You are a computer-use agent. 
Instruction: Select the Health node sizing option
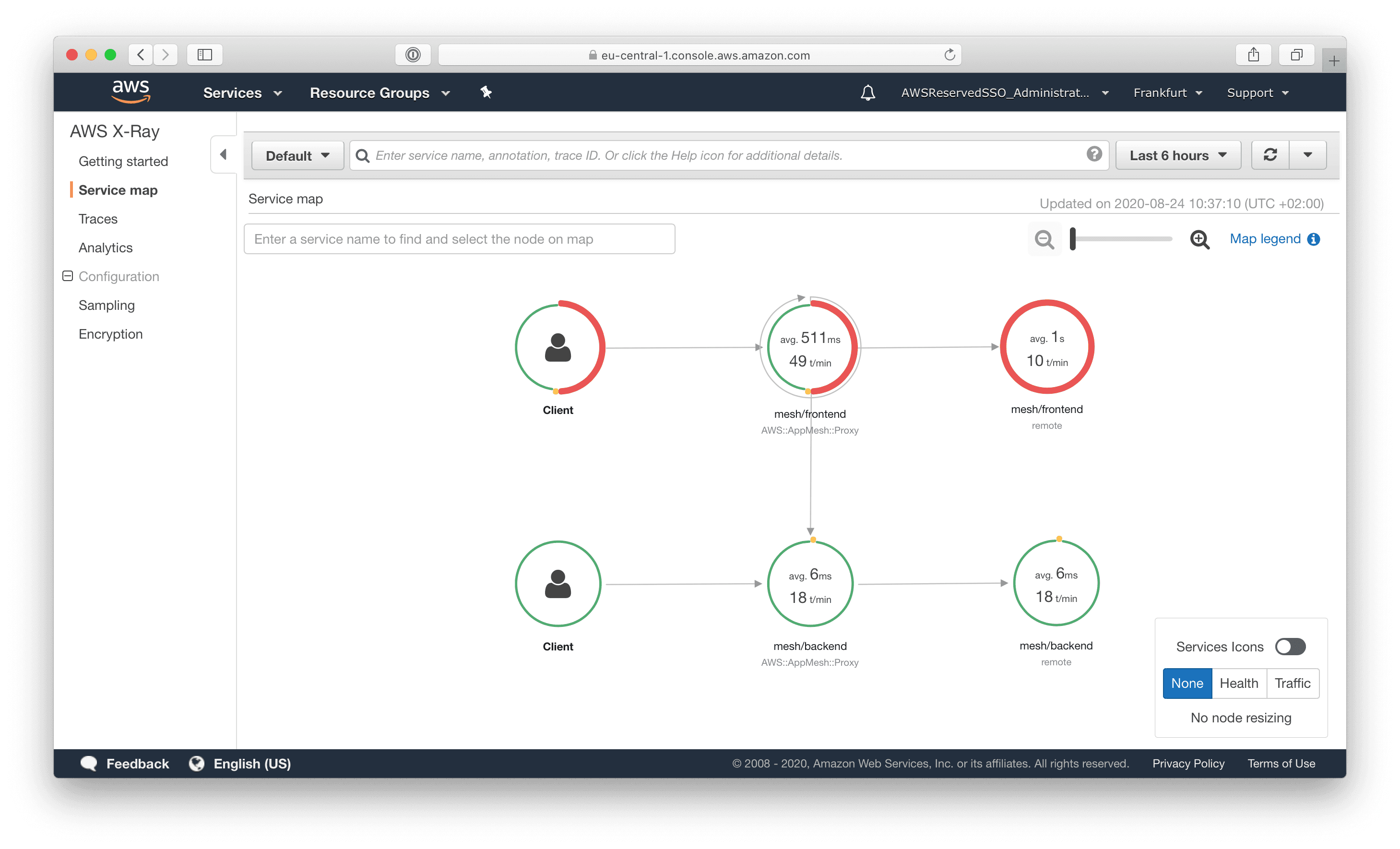tap(1239, 683)
